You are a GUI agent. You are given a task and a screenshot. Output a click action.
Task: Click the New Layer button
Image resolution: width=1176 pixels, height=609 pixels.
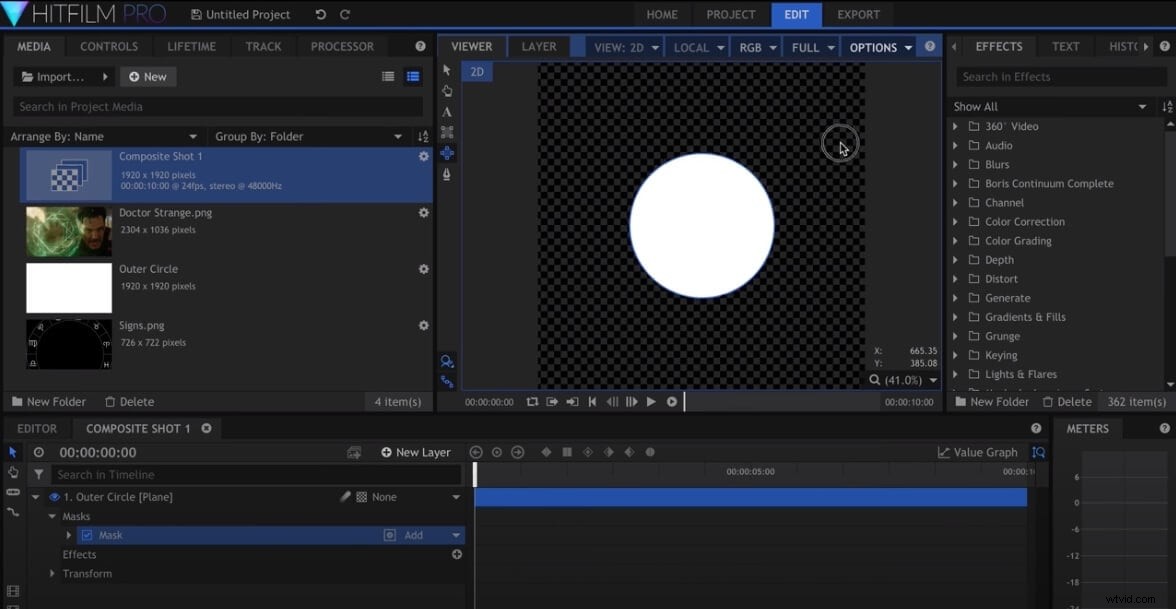(416, 452)
